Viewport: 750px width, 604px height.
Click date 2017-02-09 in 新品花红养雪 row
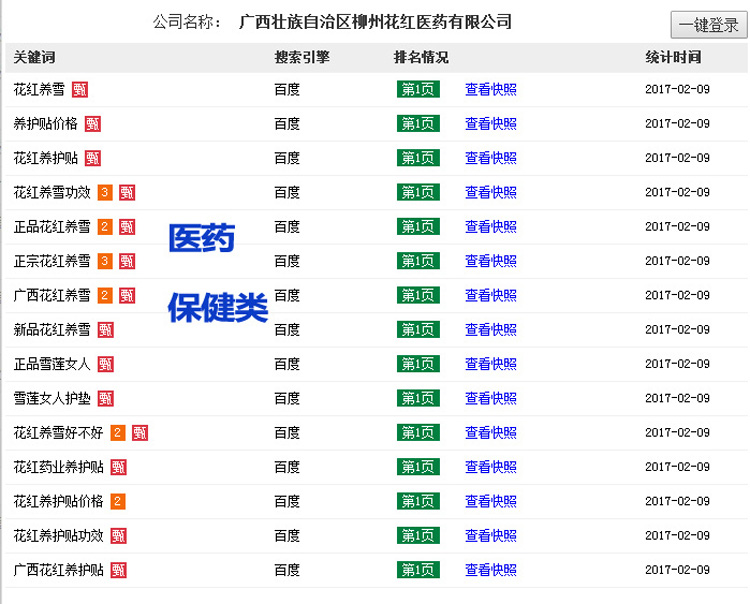[677, 329]
